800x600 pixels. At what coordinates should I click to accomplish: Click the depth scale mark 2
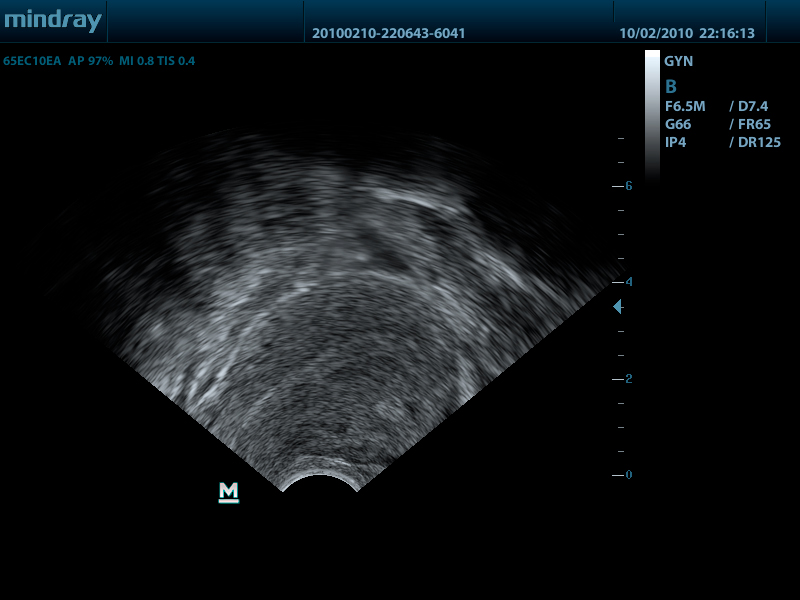[629, 379]
